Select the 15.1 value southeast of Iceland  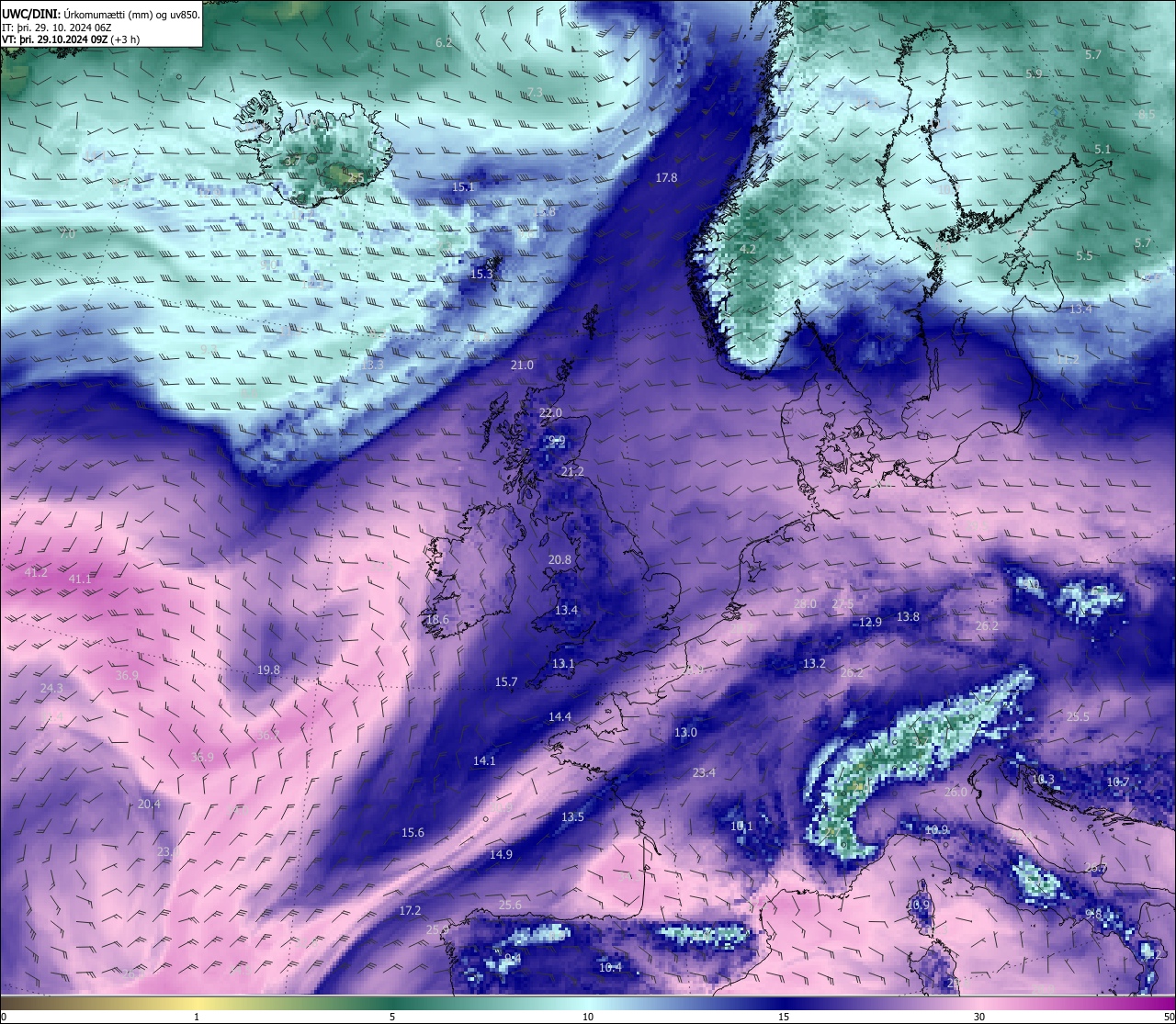[x=463, y=186]
